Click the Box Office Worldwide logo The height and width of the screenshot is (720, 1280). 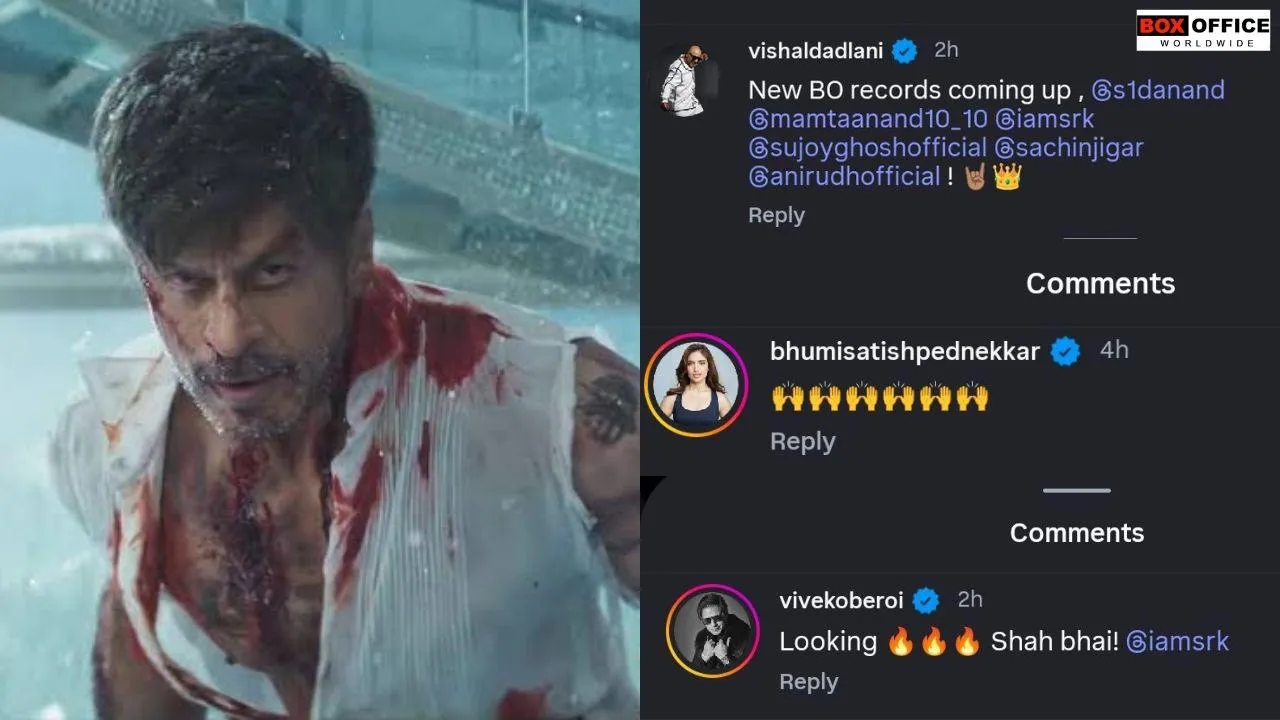pos(1203,31)
